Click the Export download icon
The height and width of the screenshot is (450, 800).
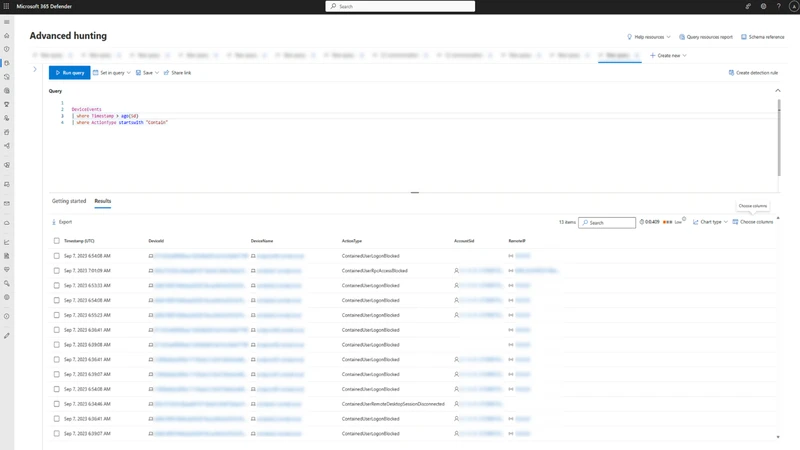[54, 222]
